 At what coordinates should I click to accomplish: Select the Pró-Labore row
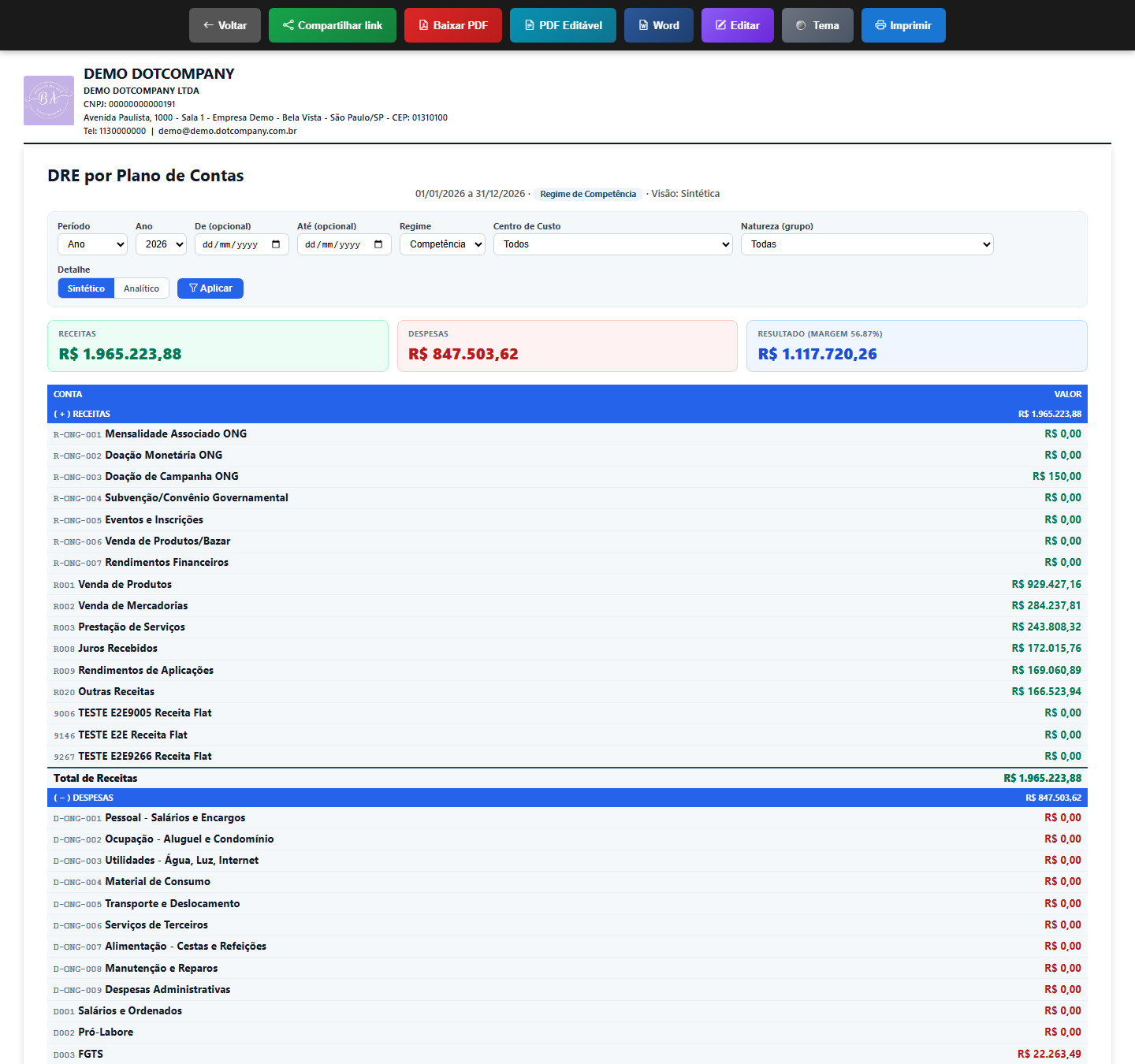tap(567, 1032)
